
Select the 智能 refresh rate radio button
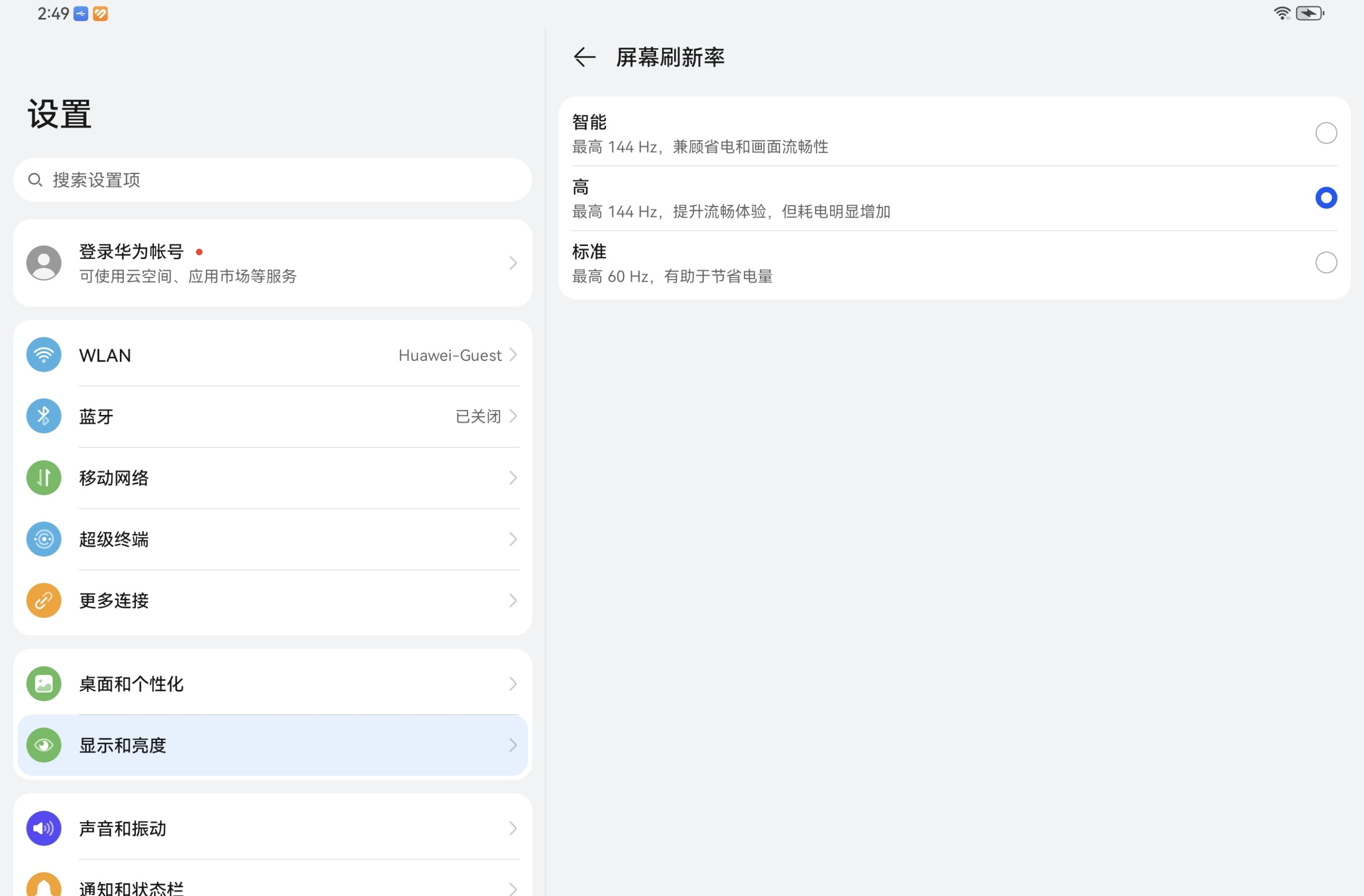tap(1325, 133)
